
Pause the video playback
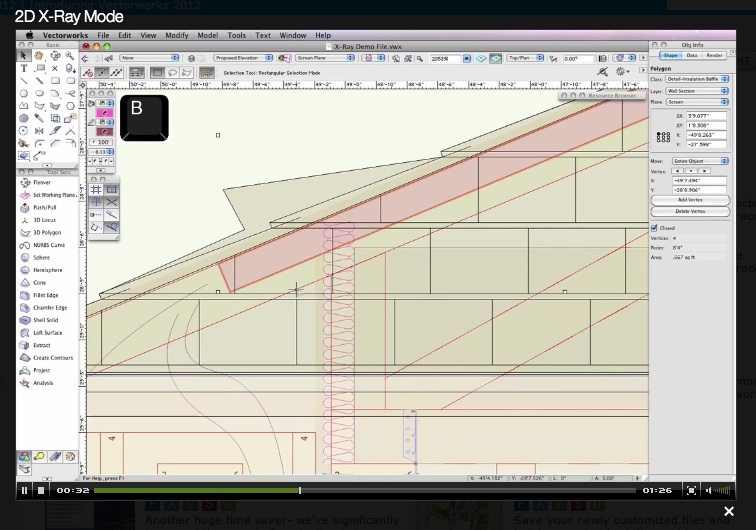click(24, 490)
